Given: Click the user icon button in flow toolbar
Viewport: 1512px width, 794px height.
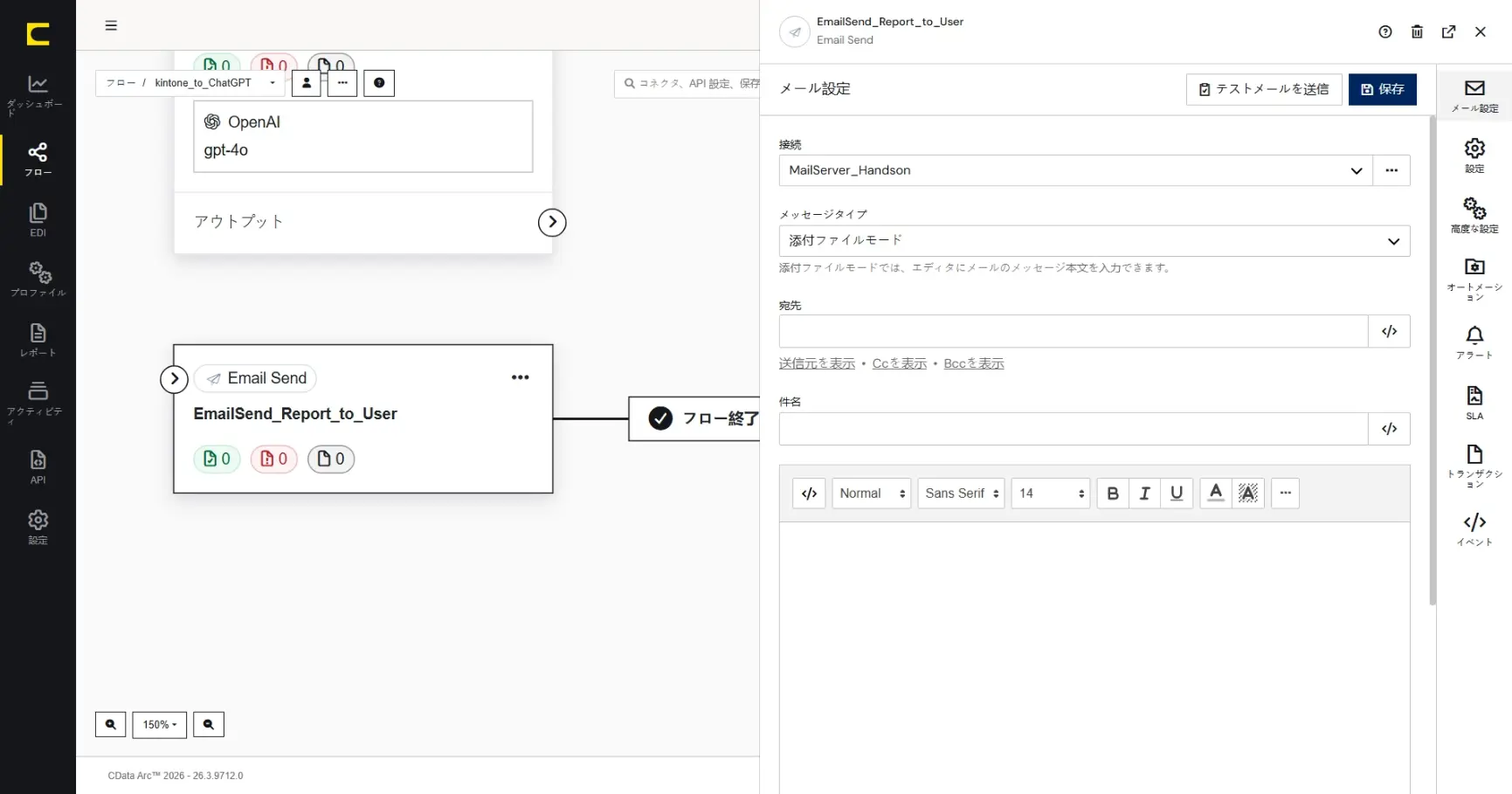Looking at the screenshot, I should coord(307,83).
